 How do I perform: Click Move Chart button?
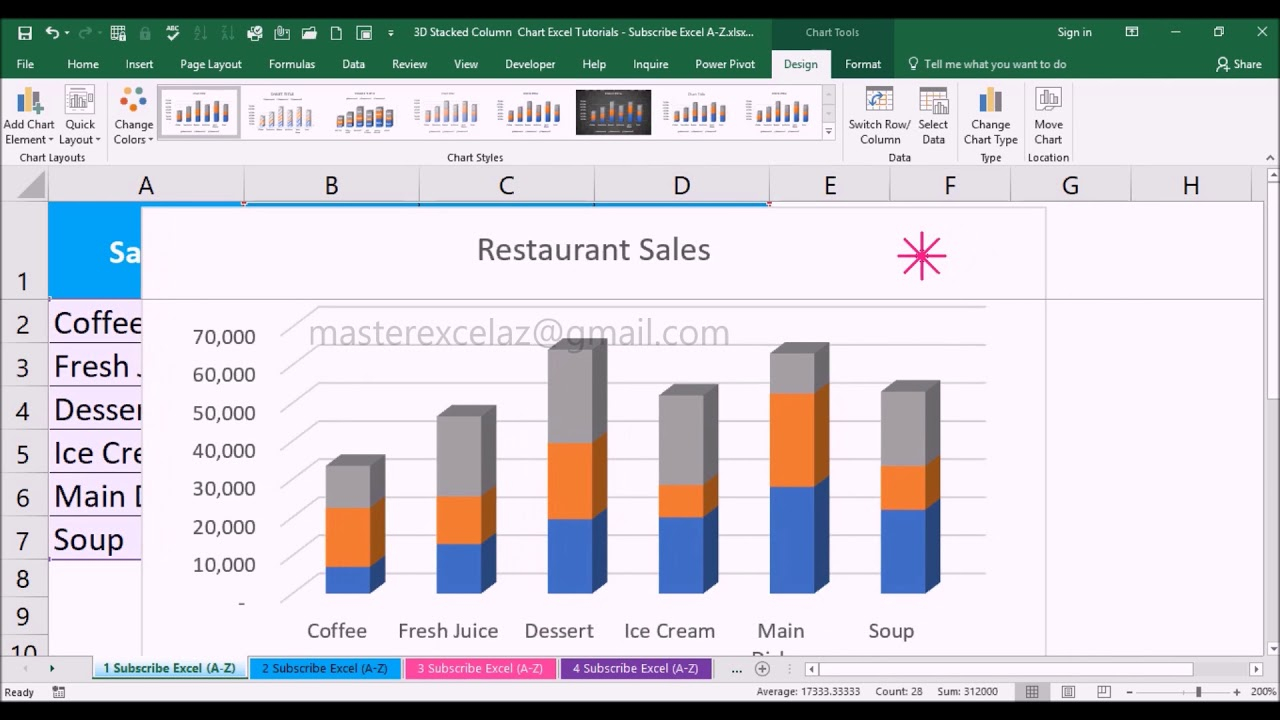(x=1048, y=117)
